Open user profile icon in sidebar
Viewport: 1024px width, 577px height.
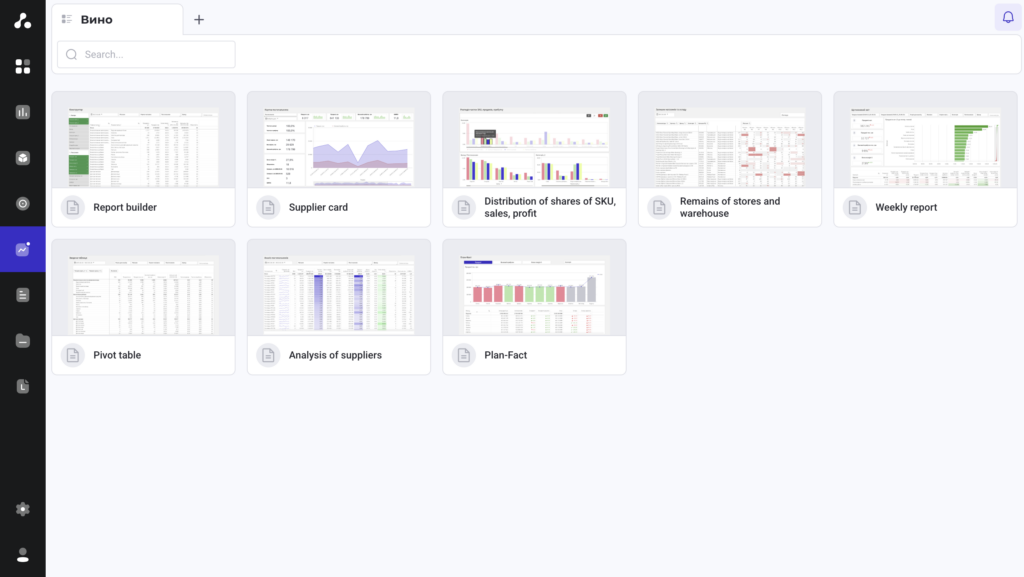point(23,555)
